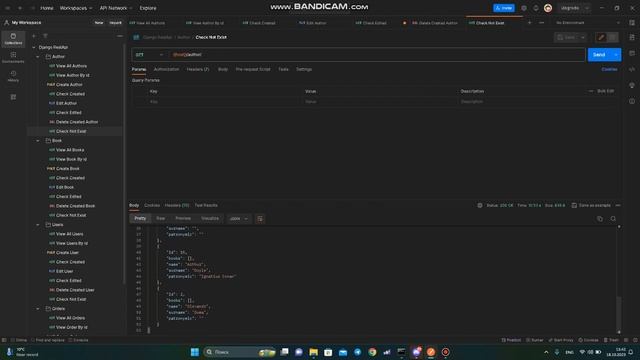
Task: Copy the response body to clipboard
Action: coord(600,219)
